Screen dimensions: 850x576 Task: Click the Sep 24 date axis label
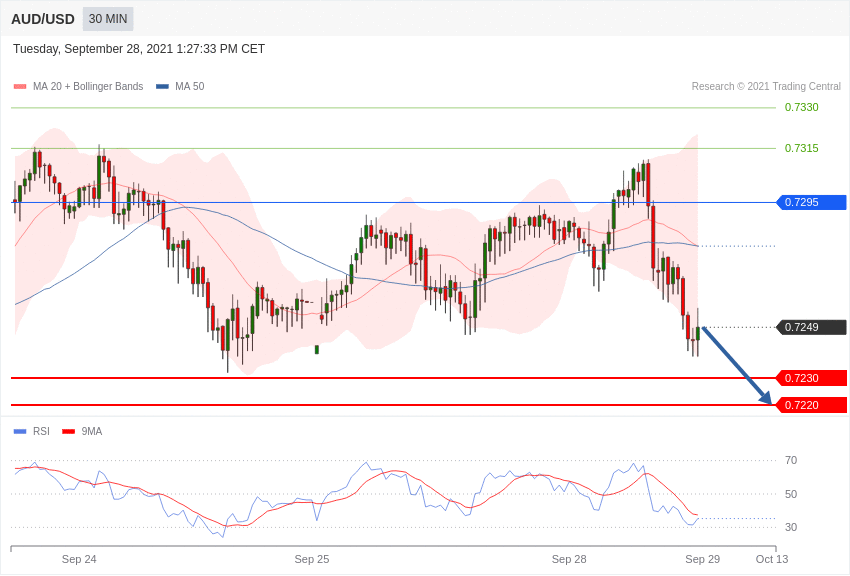pos(79,559)
